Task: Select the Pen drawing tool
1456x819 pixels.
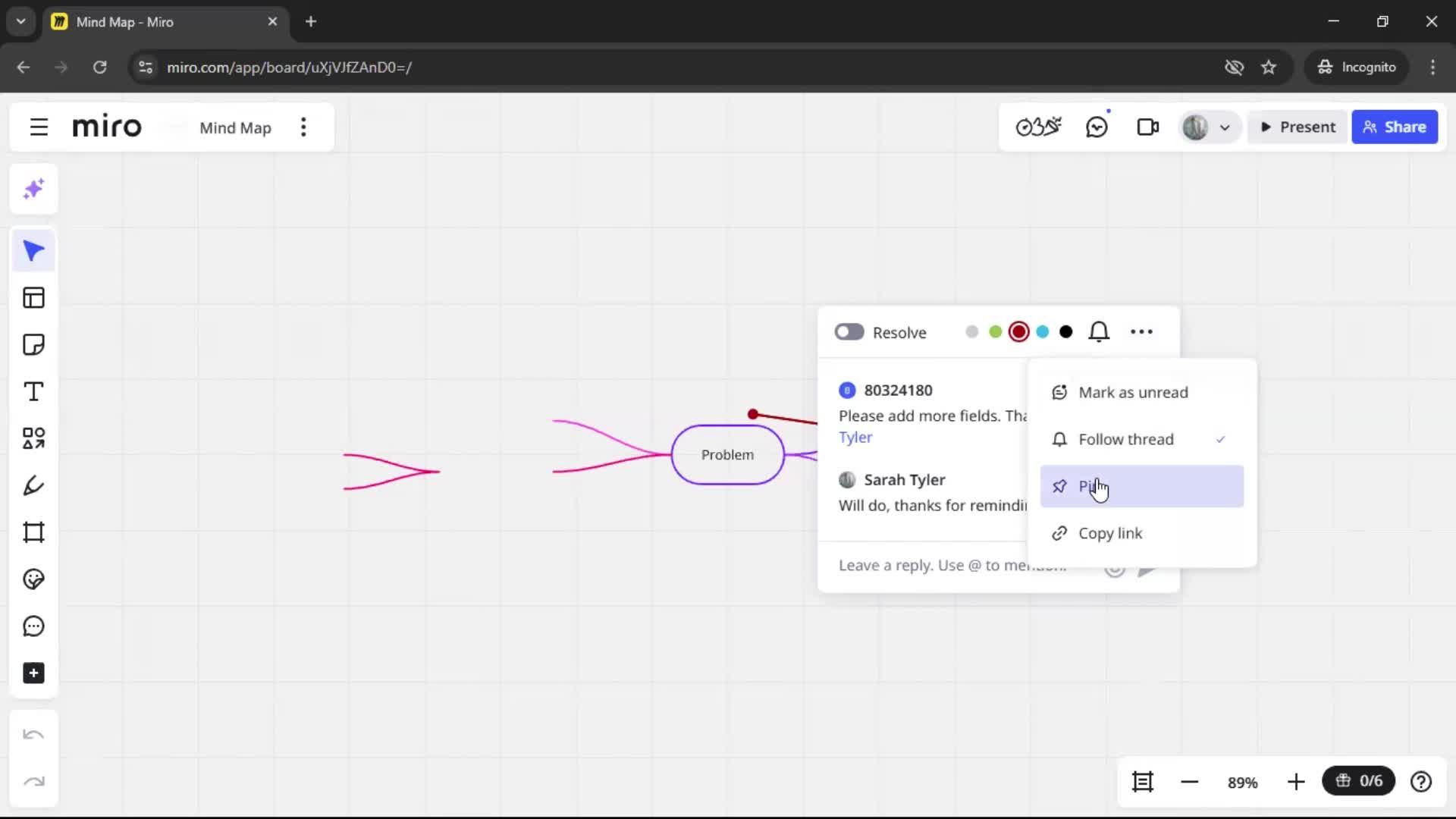Action: (33, 485)
